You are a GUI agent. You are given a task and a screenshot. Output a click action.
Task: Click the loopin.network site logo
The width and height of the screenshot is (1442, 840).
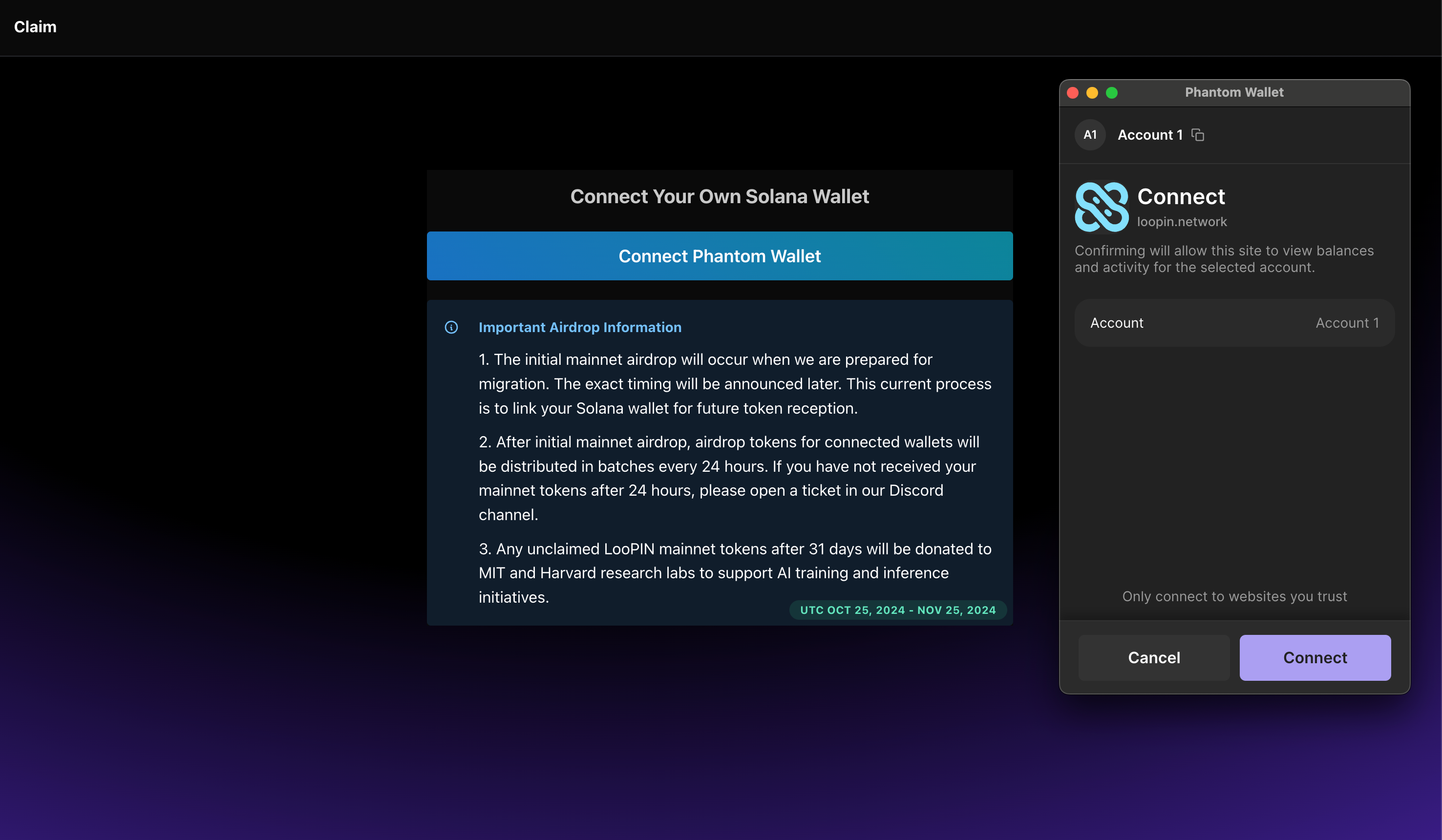tap(1102, 207)
